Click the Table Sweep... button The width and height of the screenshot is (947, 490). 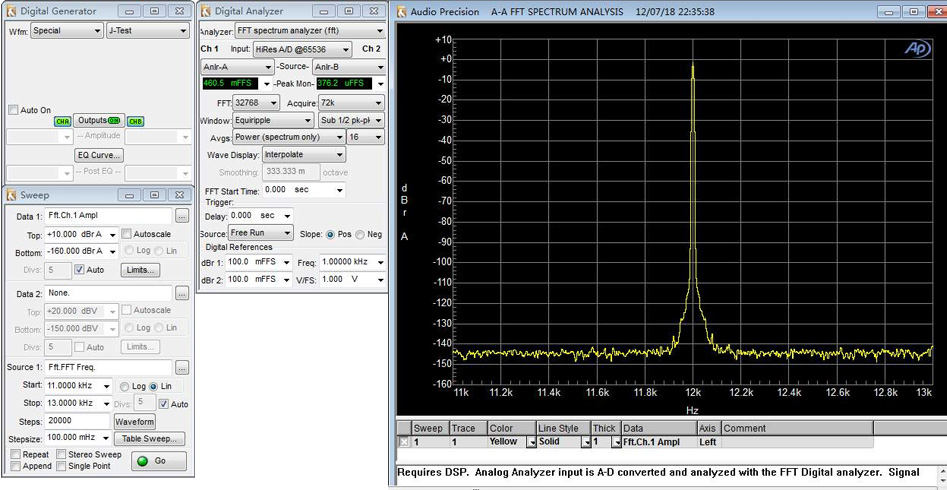[150, 439]
